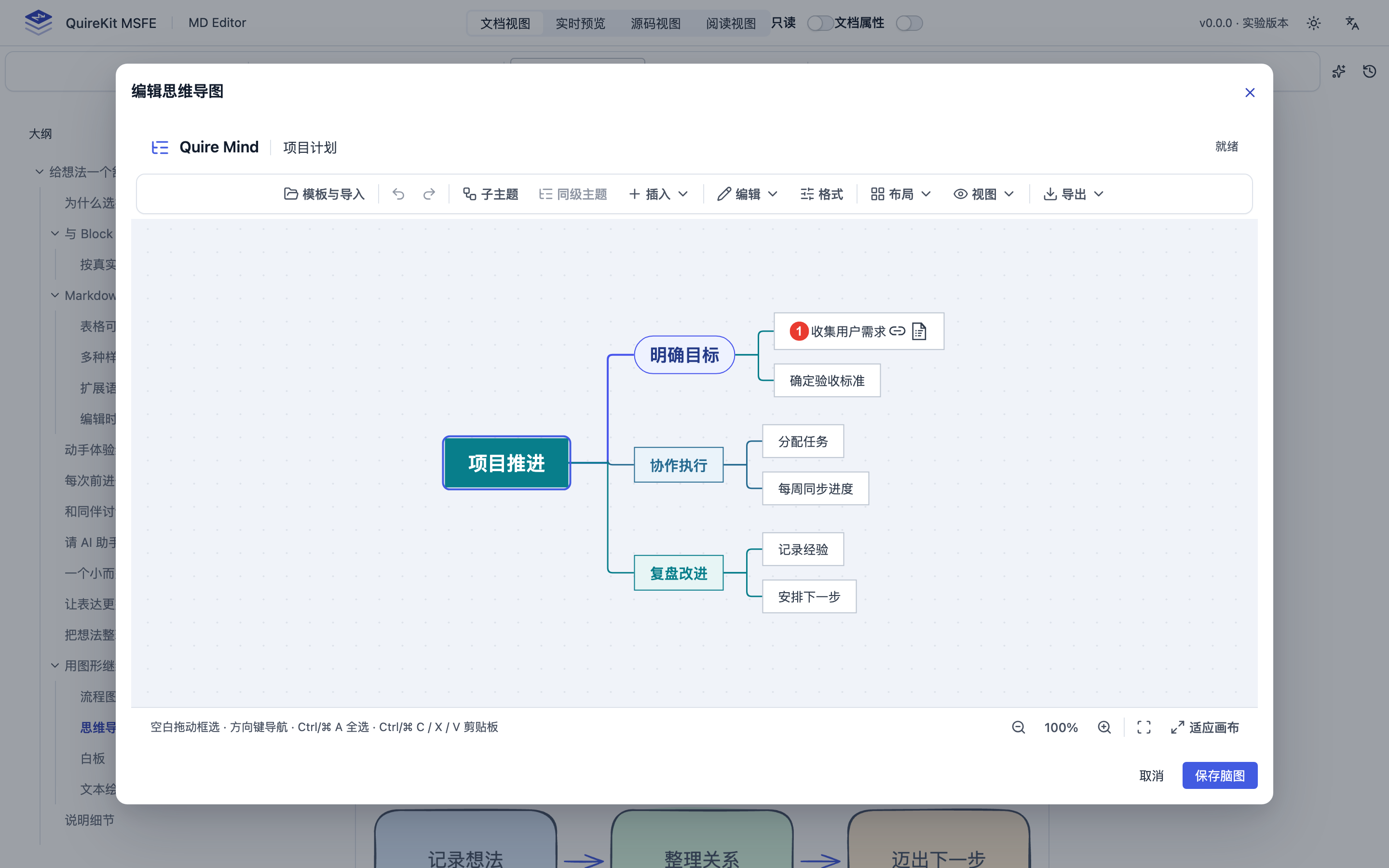Viewport: 1389px width, 868px height.
Task: Open 白板 in the outline
Action: coord(93,759)
